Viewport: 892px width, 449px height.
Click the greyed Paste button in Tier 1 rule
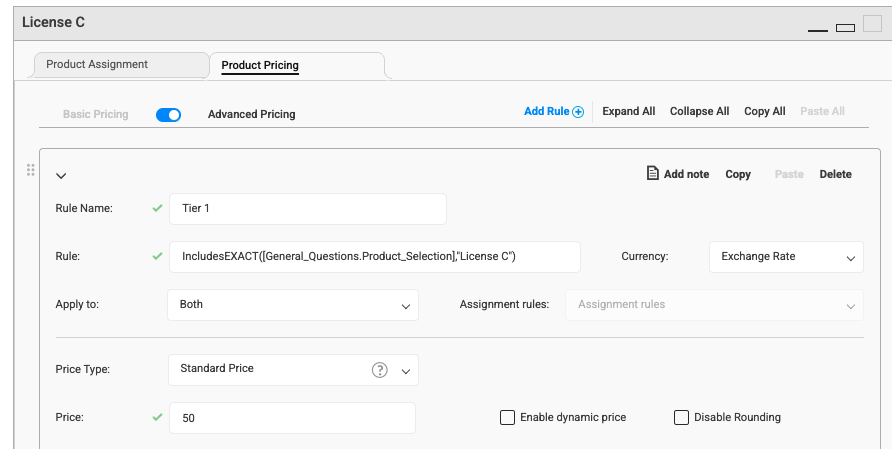click(x=789, y=174)
